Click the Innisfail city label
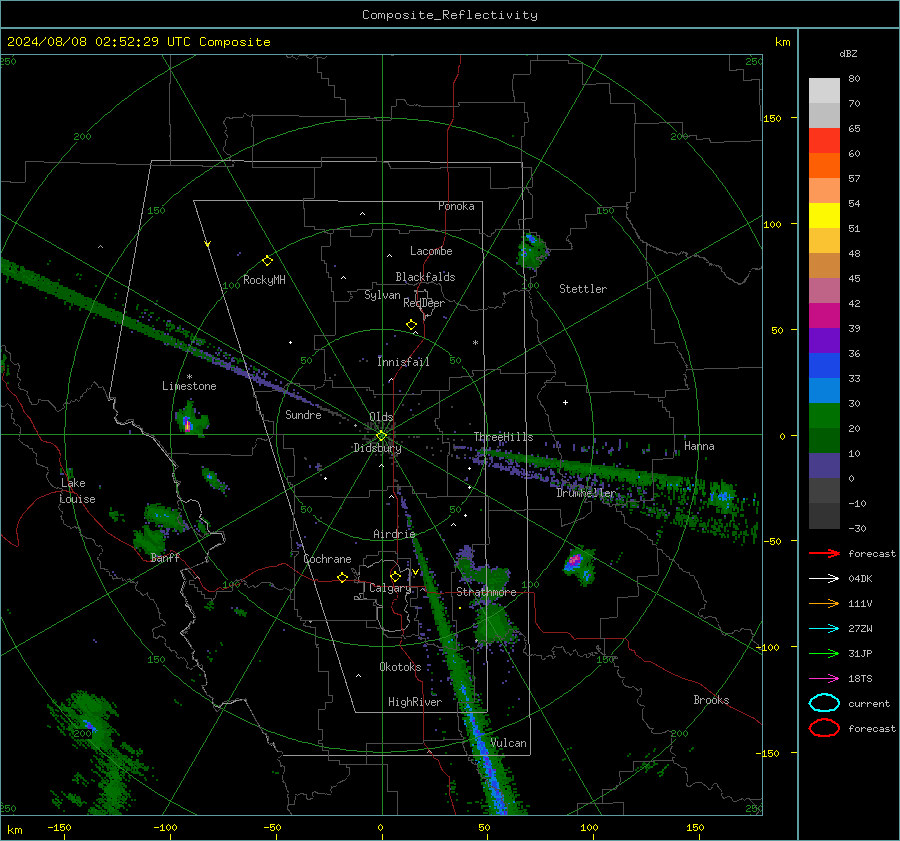 click(x=403, y=362)
